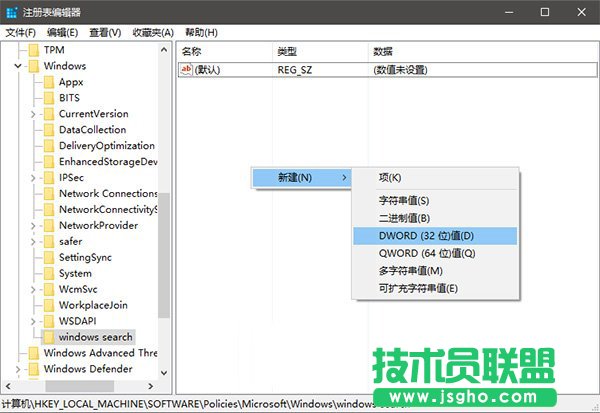Click the DataCollection folder icon
600x413 pixels.
(48, 130)
